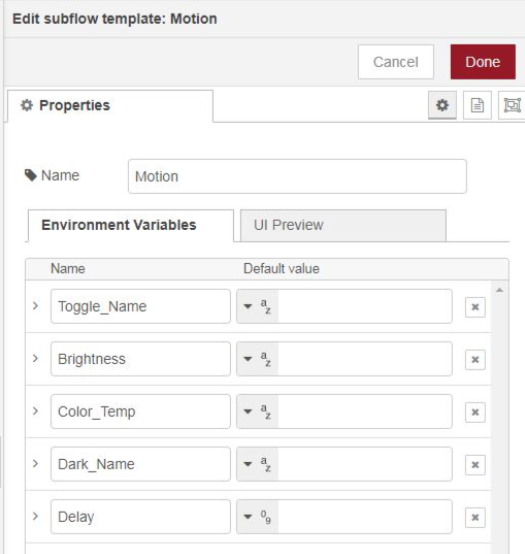Open number type dropdown for Delay
This screenshot has height=554, width=525.
point(257,517)
